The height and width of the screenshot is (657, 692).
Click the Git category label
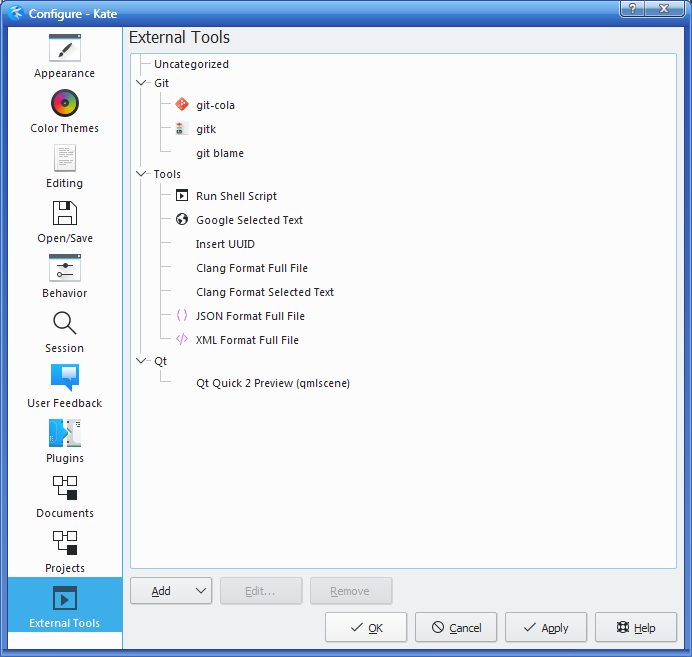[x=162, y=83]
